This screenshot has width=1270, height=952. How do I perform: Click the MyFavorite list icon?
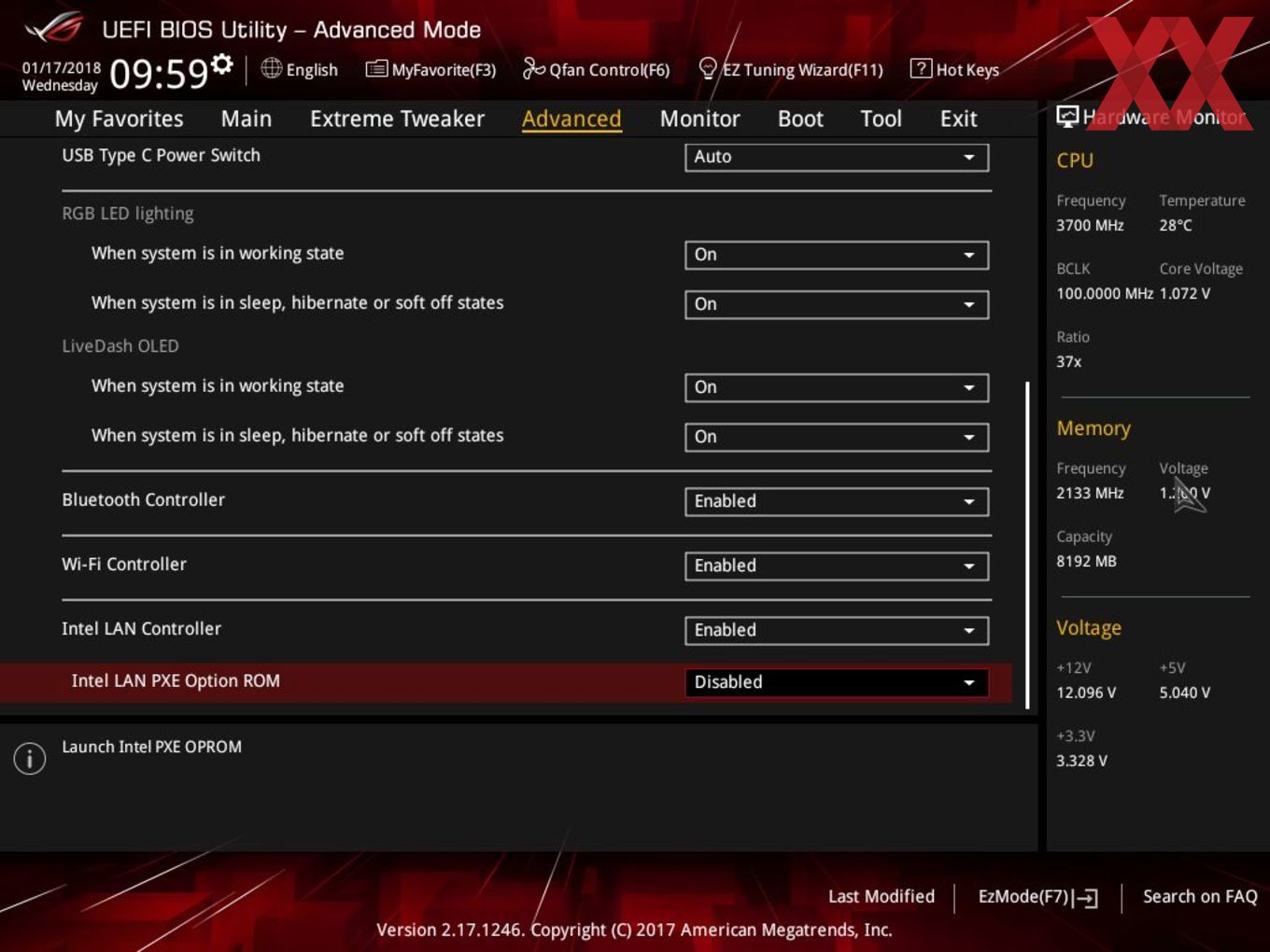(x=376, y=69)
